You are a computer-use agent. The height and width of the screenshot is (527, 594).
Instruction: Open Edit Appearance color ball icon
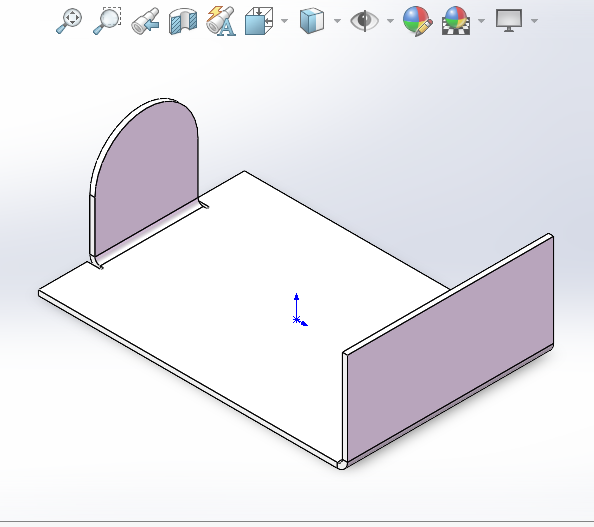click(x=417, y=21)
